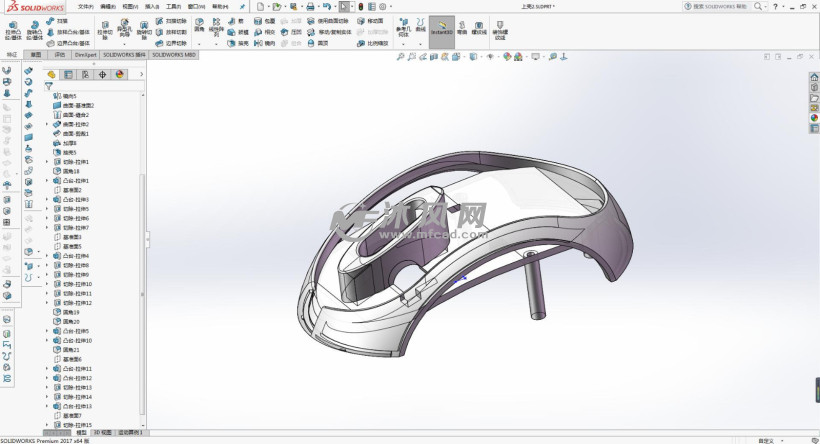Click the Undo icon in the top toolbar
Screen dimensions: 820x444
[x=326, y=7]
